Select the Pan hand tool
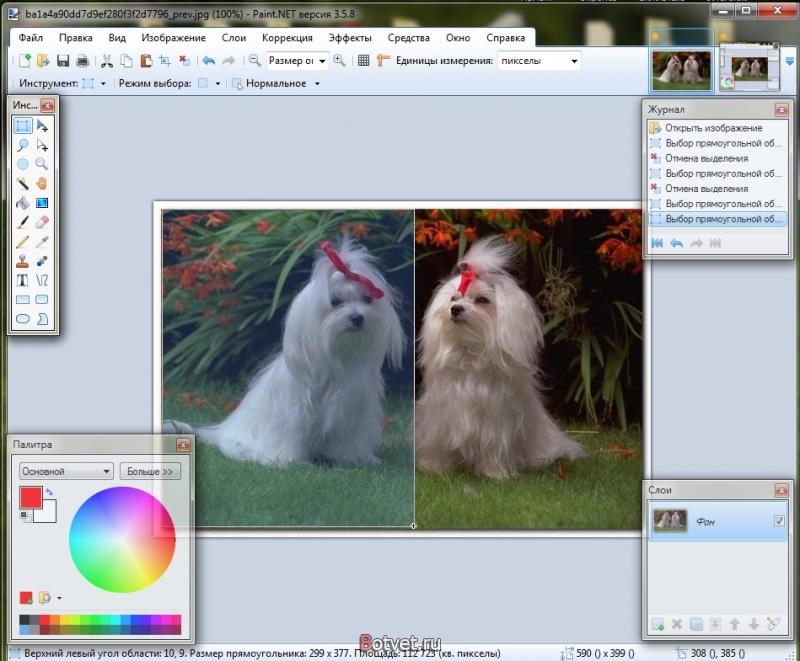Screen dimensions: 800x661 click(42, 183)
